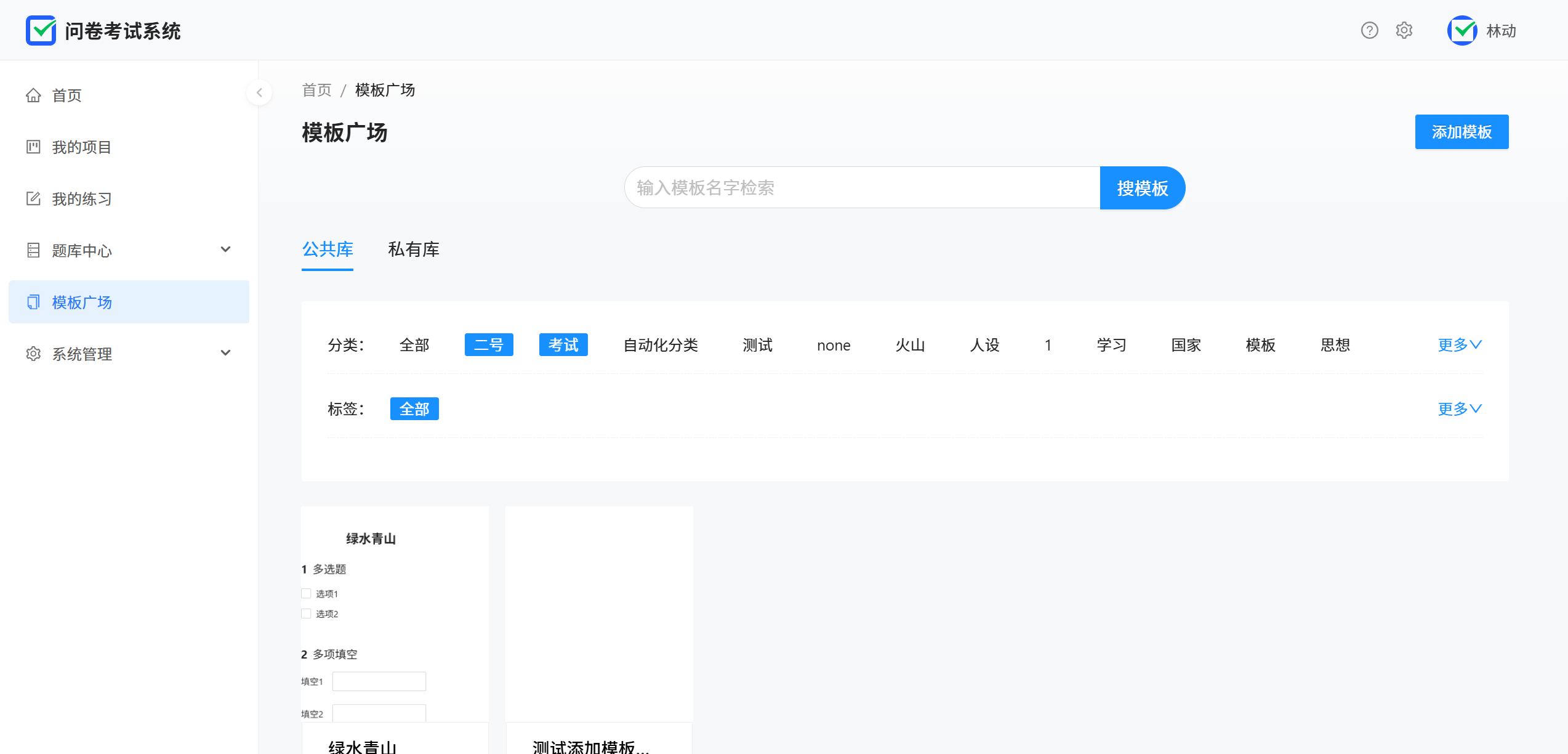The height and width of the screenshot is (754, 1568).
Task: Expand the 系统管理 menu chevron
Action: (225, 353)
